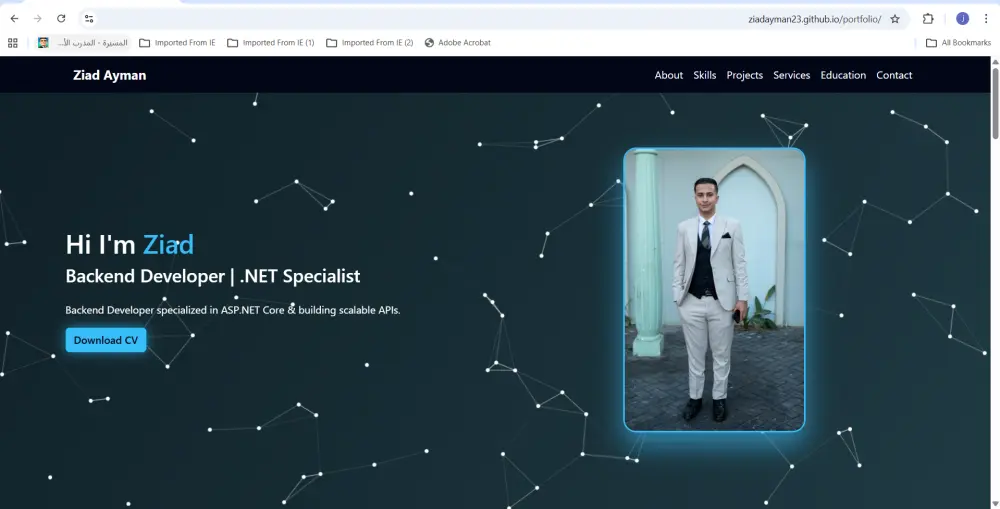
Task: Open the Chrome three-dot menu
Action: tap(986, 18)
